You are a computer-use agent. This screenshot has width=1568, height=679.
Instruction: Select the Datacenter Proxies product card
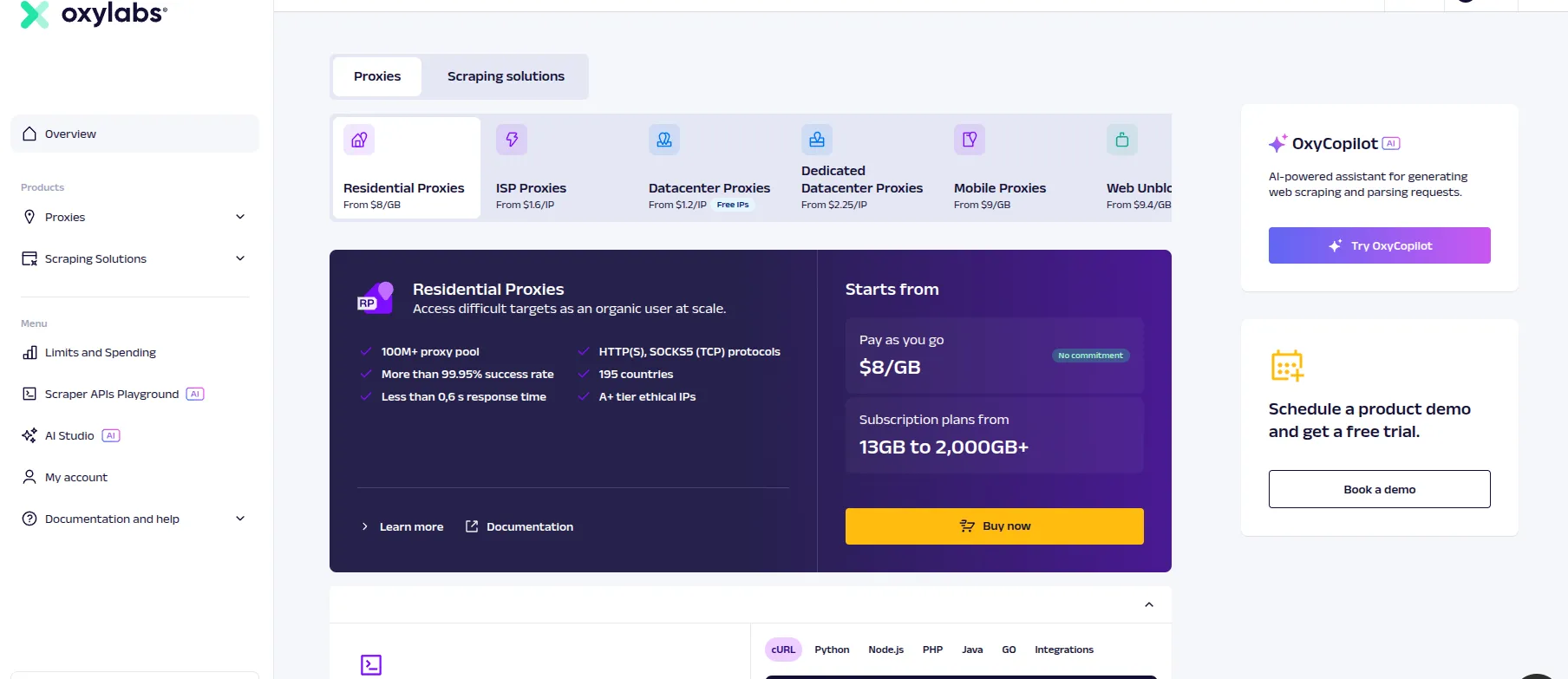[x=713, y=167]
